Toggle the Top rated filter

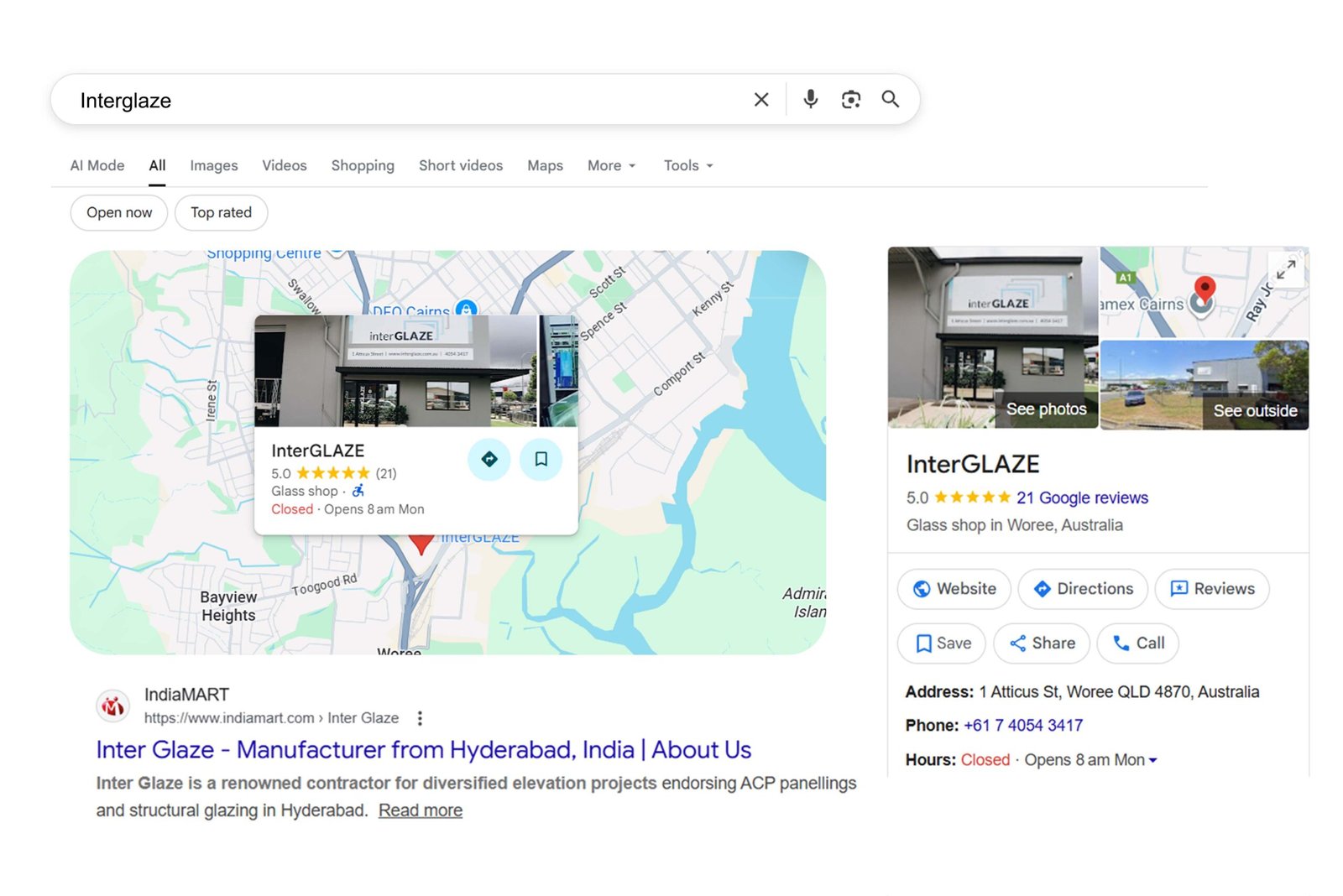click(x=221, y=212)
